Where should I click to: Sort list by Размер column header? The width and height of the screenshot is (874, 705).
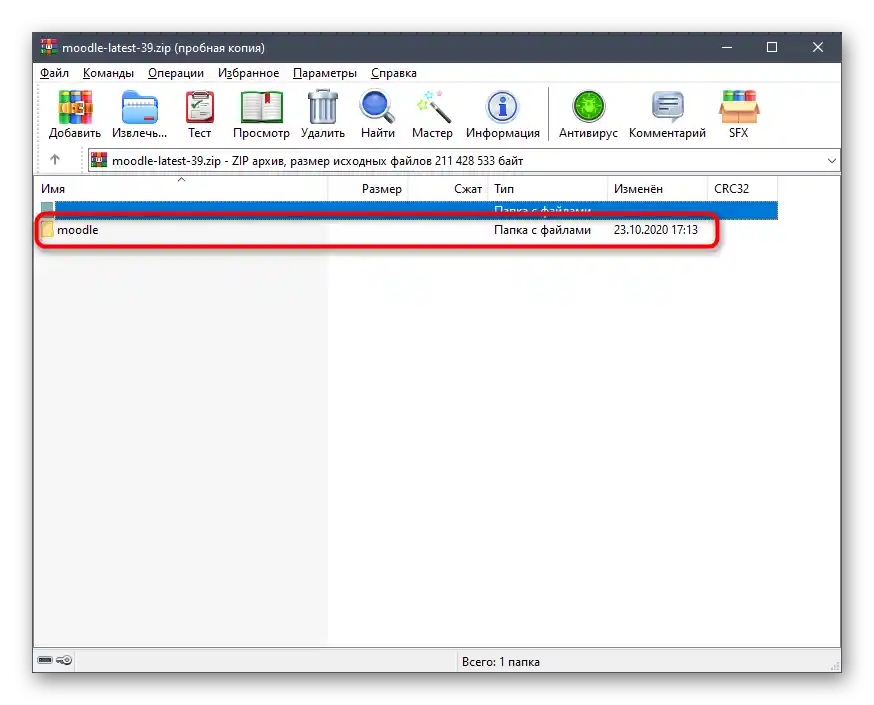(368, 189)
